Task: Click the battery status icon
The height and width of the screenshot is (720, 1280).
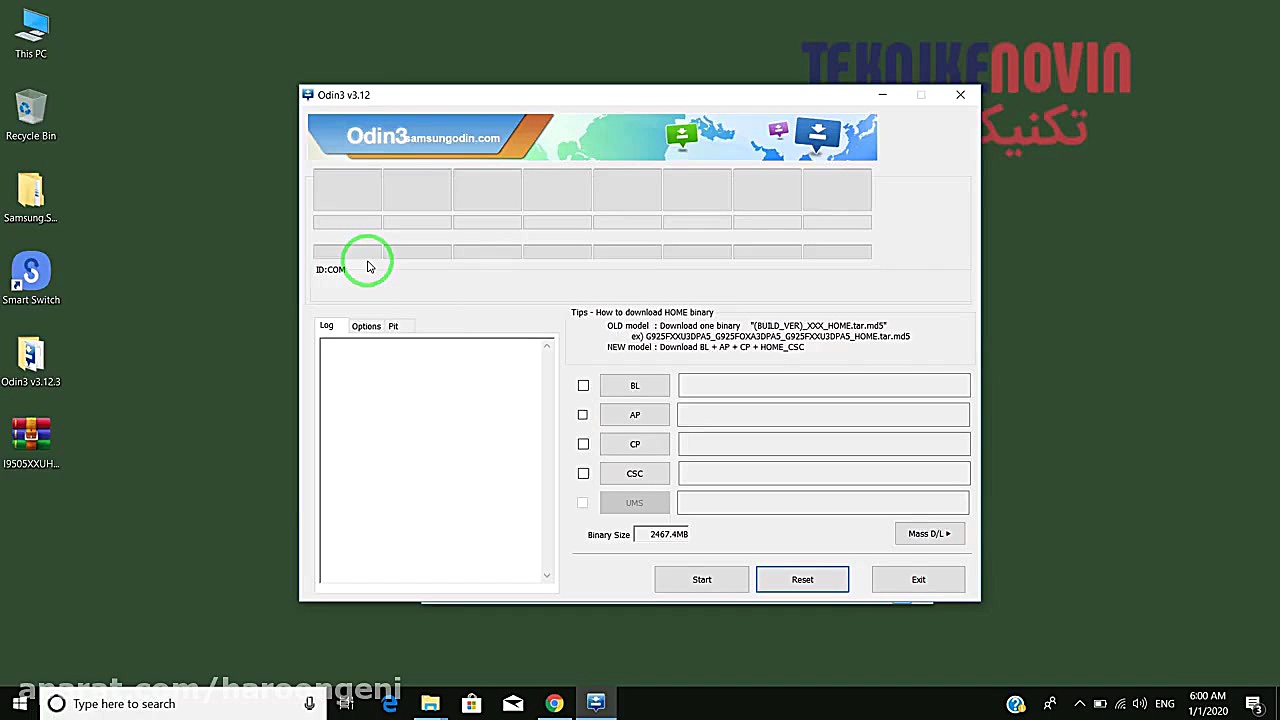Action: [1100, 704]
